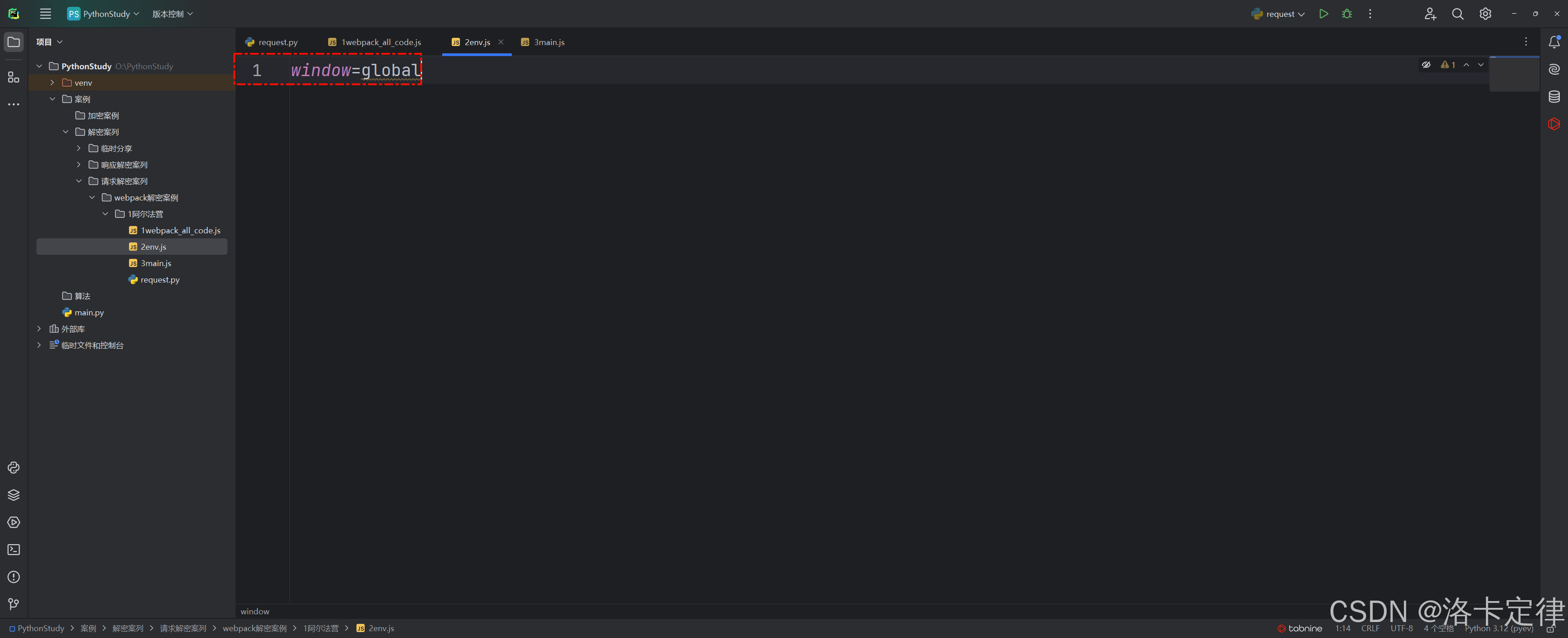Open the Notifications bell panel
The height and width of the screenshot is (638, 1568).
1554,42
